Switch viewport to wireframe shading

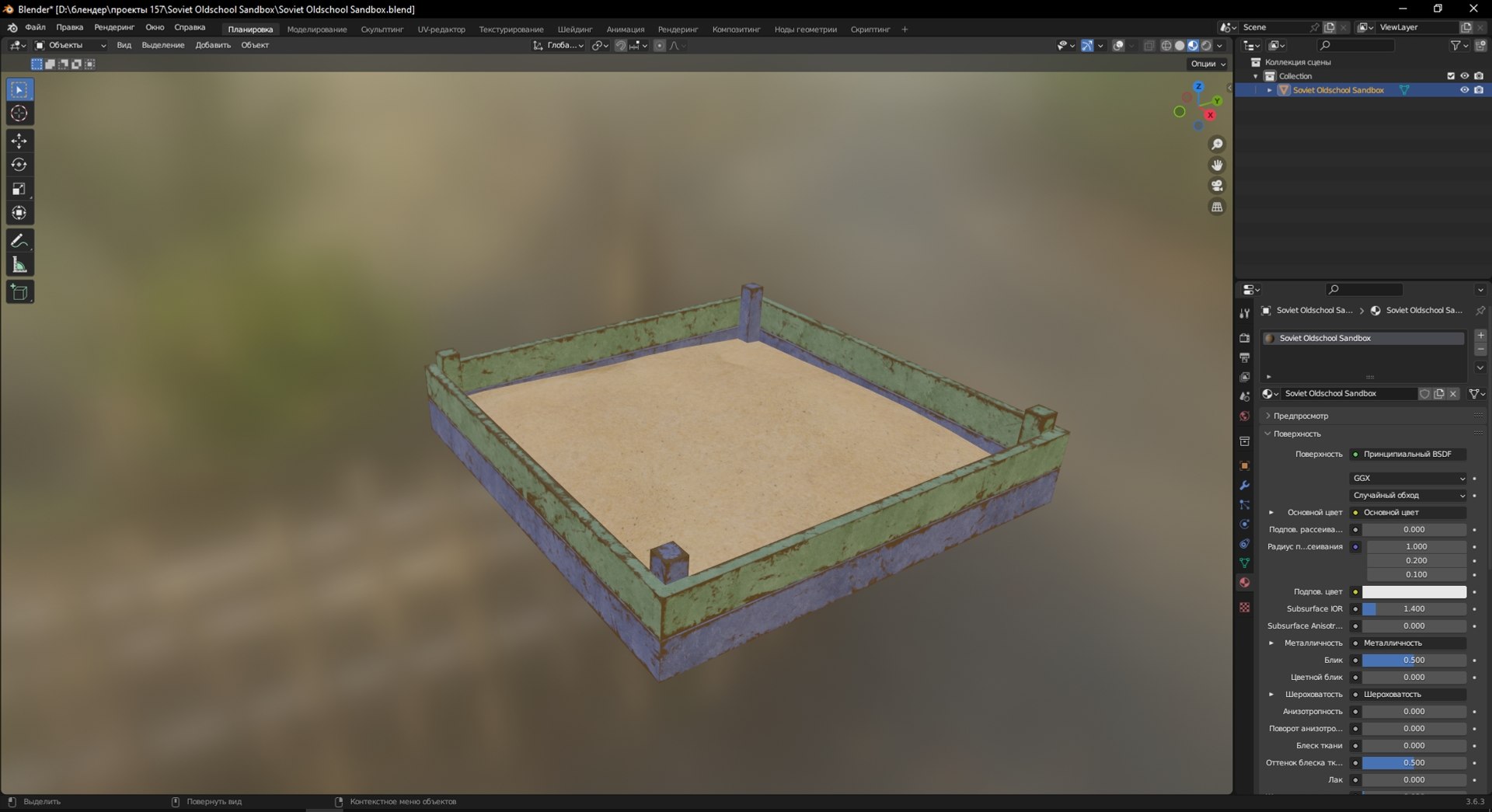pyautogui.click(x=1166, y=46)
